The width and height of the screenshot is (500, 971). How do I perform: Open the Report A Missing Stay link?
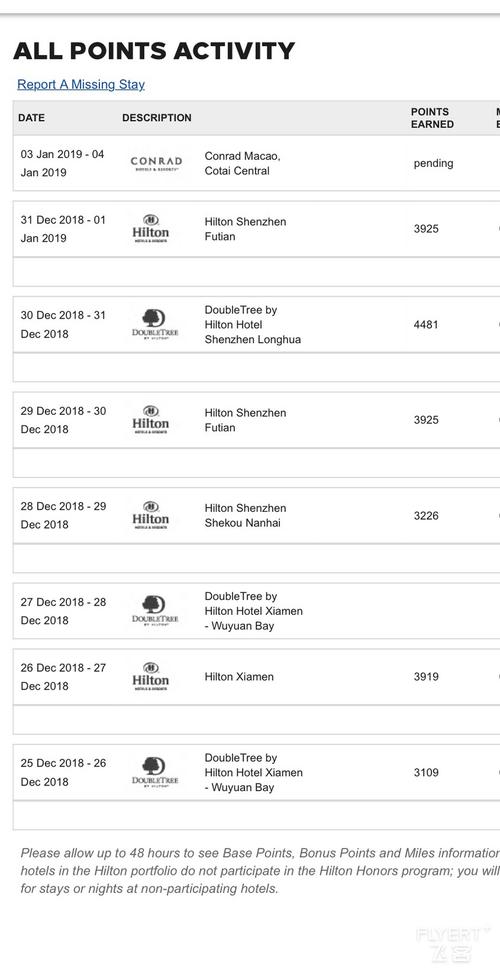(81, 84)
